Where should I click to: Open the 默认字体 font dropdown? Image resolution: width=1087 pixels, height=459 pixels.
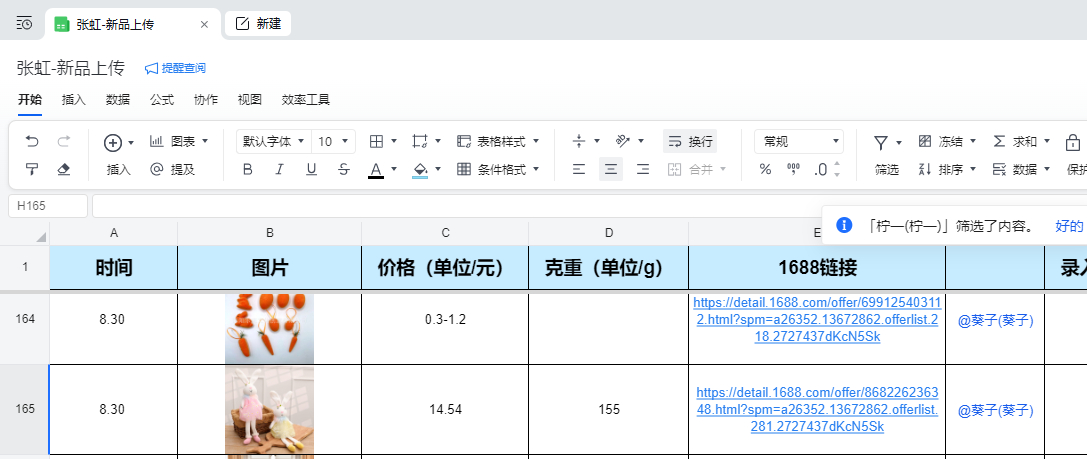[273, 142]
